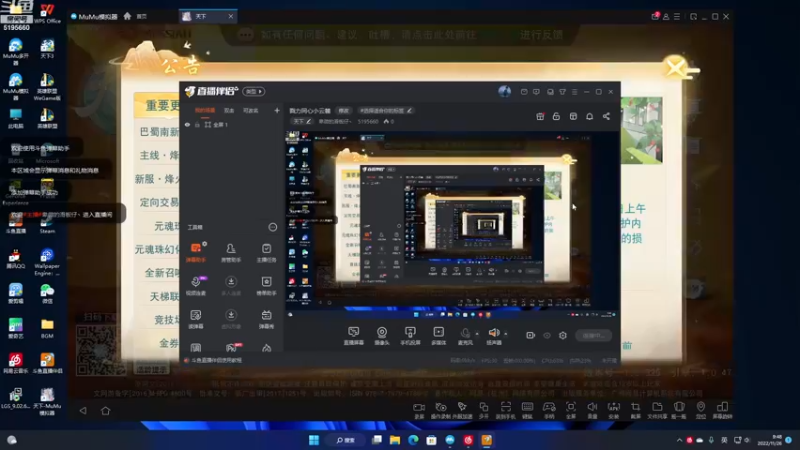
Task: Open the 弹幕秀 tool
Action: (x=266, y=319)
